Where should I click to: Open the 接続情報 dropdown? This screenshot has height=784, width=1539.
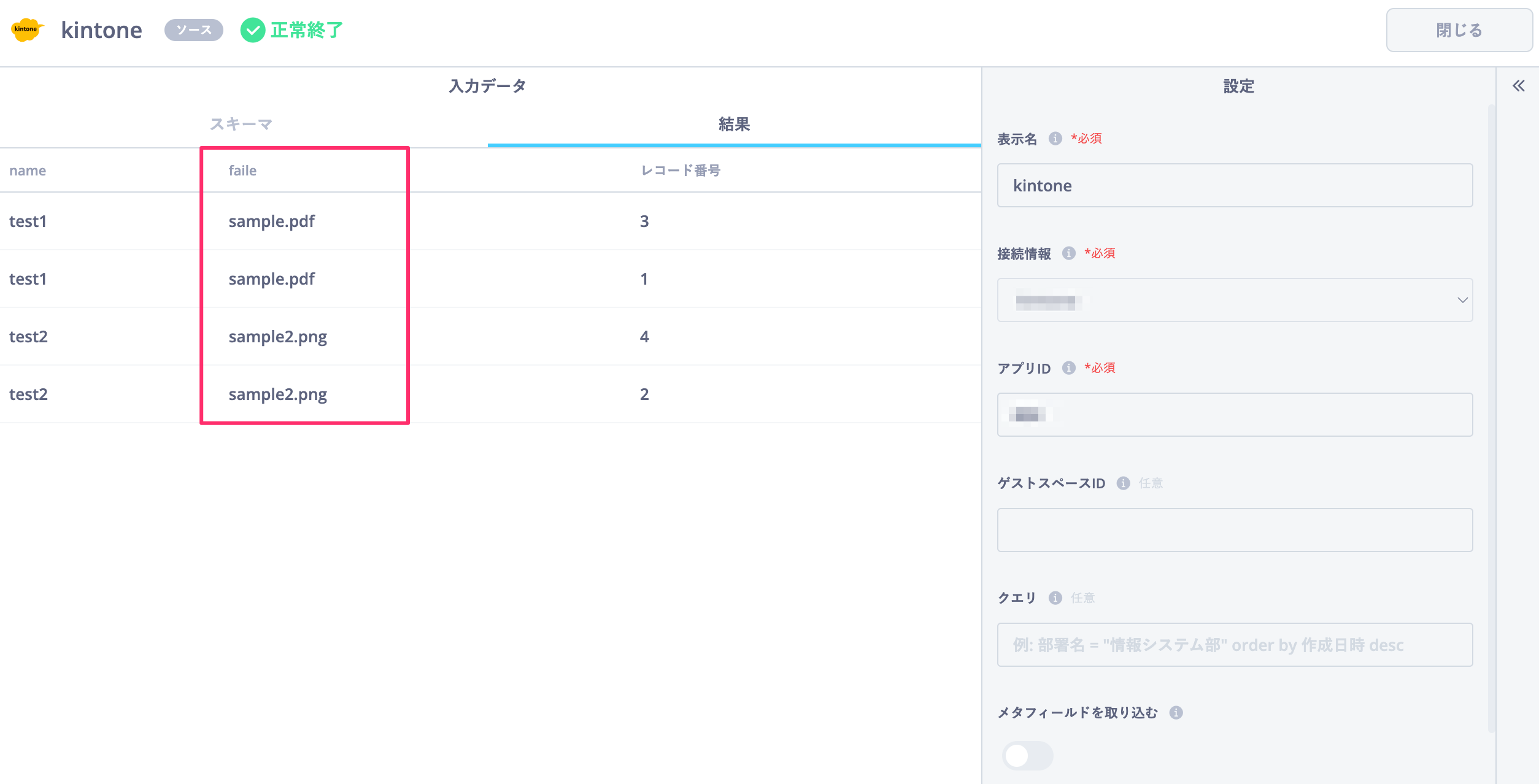1235,300
